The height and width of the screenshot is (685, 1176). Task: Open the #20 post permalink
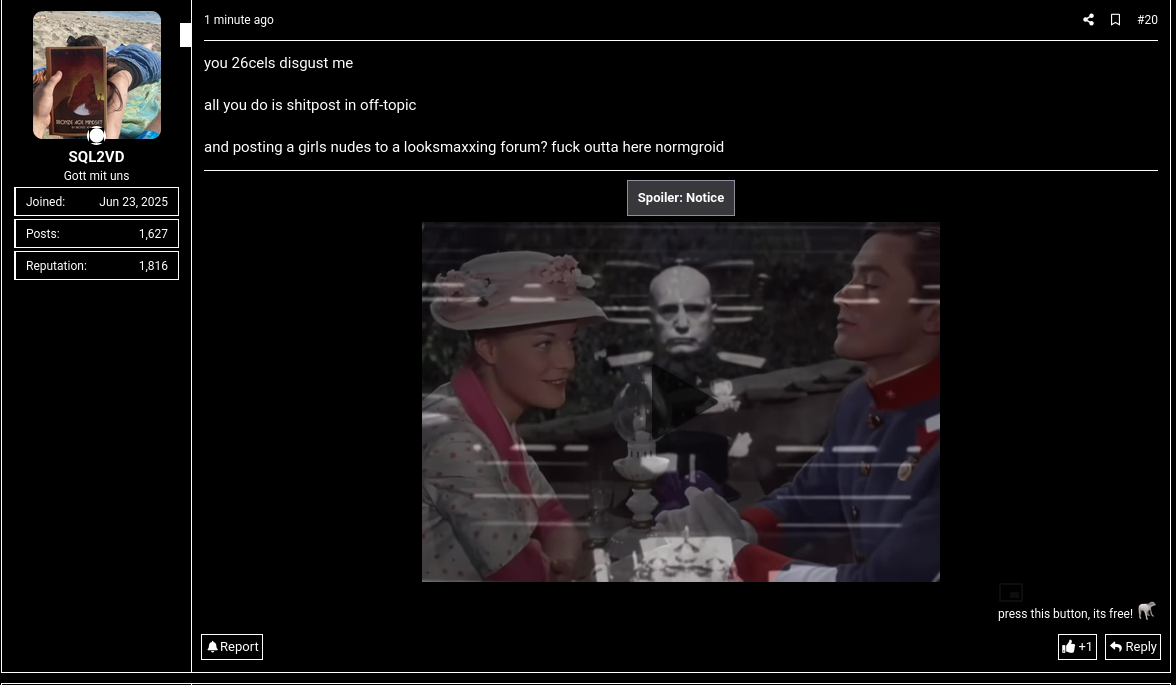(x=1147, y=20)
